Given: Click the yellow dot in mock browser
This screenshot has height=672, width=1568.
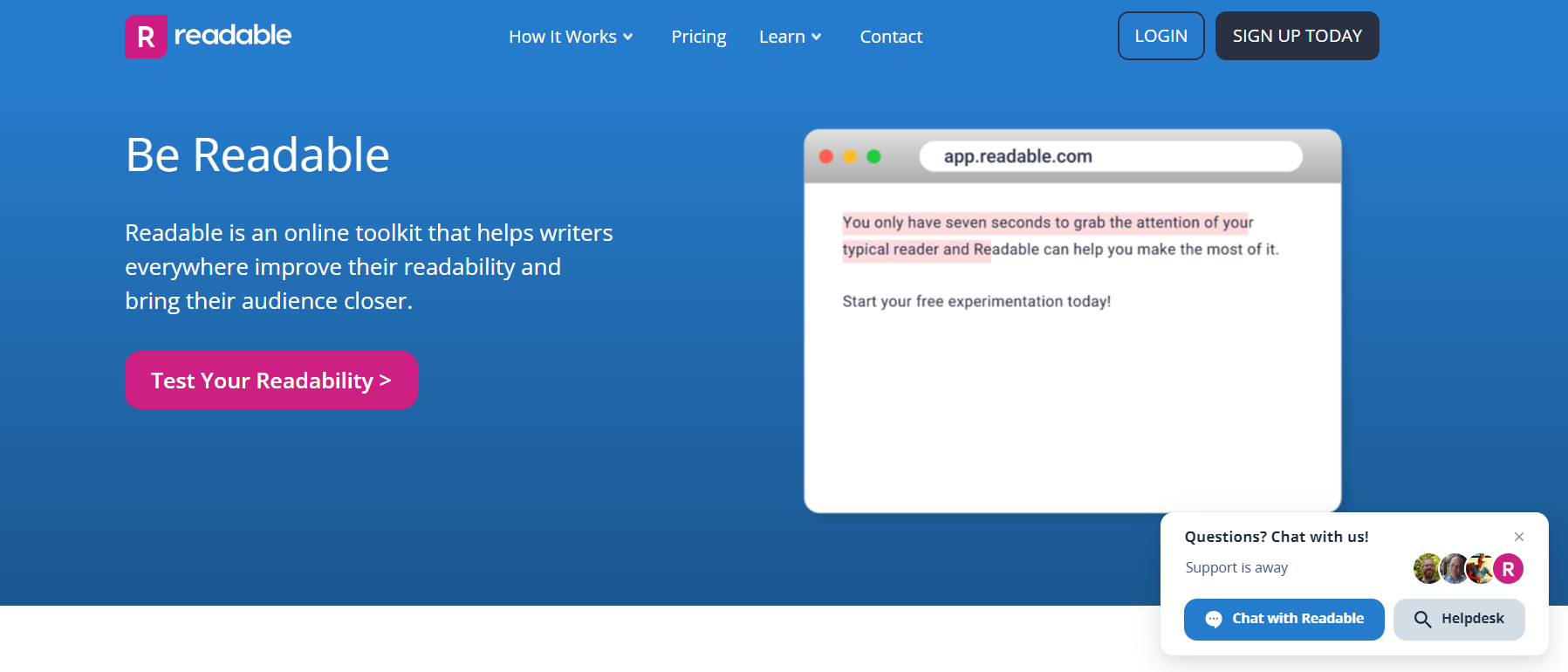Looking at the screenshot, I should pyautogui.click(x=850, y=156).
